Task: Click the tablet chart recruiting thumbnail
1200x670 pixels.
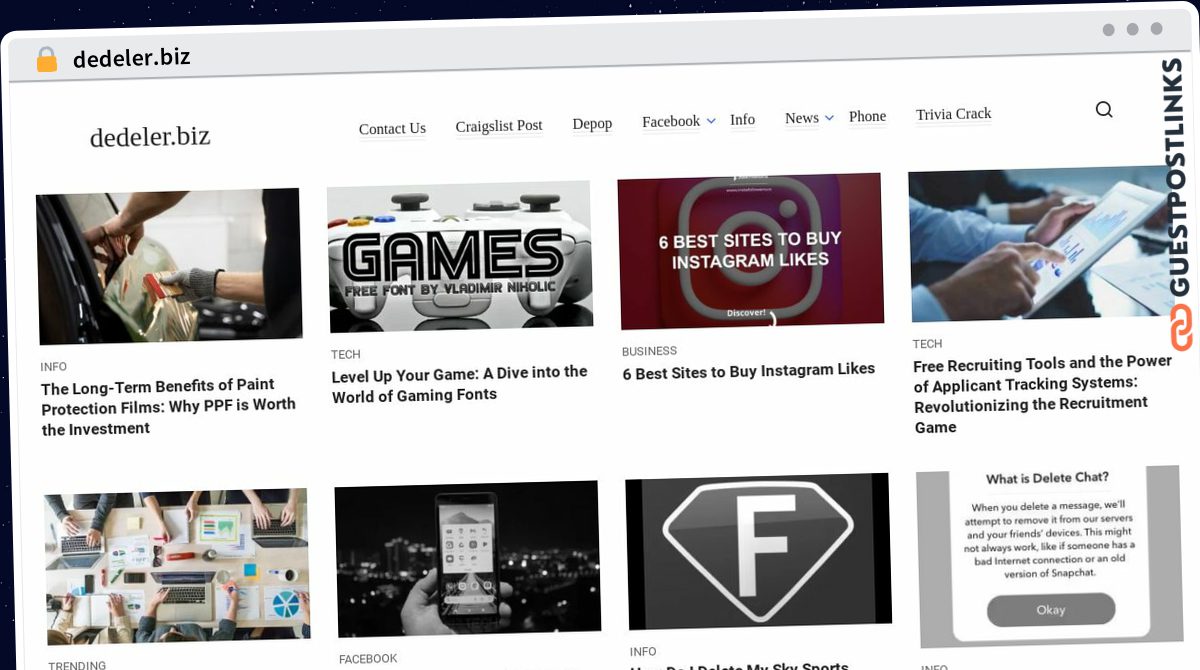Action: point(1042,245)
